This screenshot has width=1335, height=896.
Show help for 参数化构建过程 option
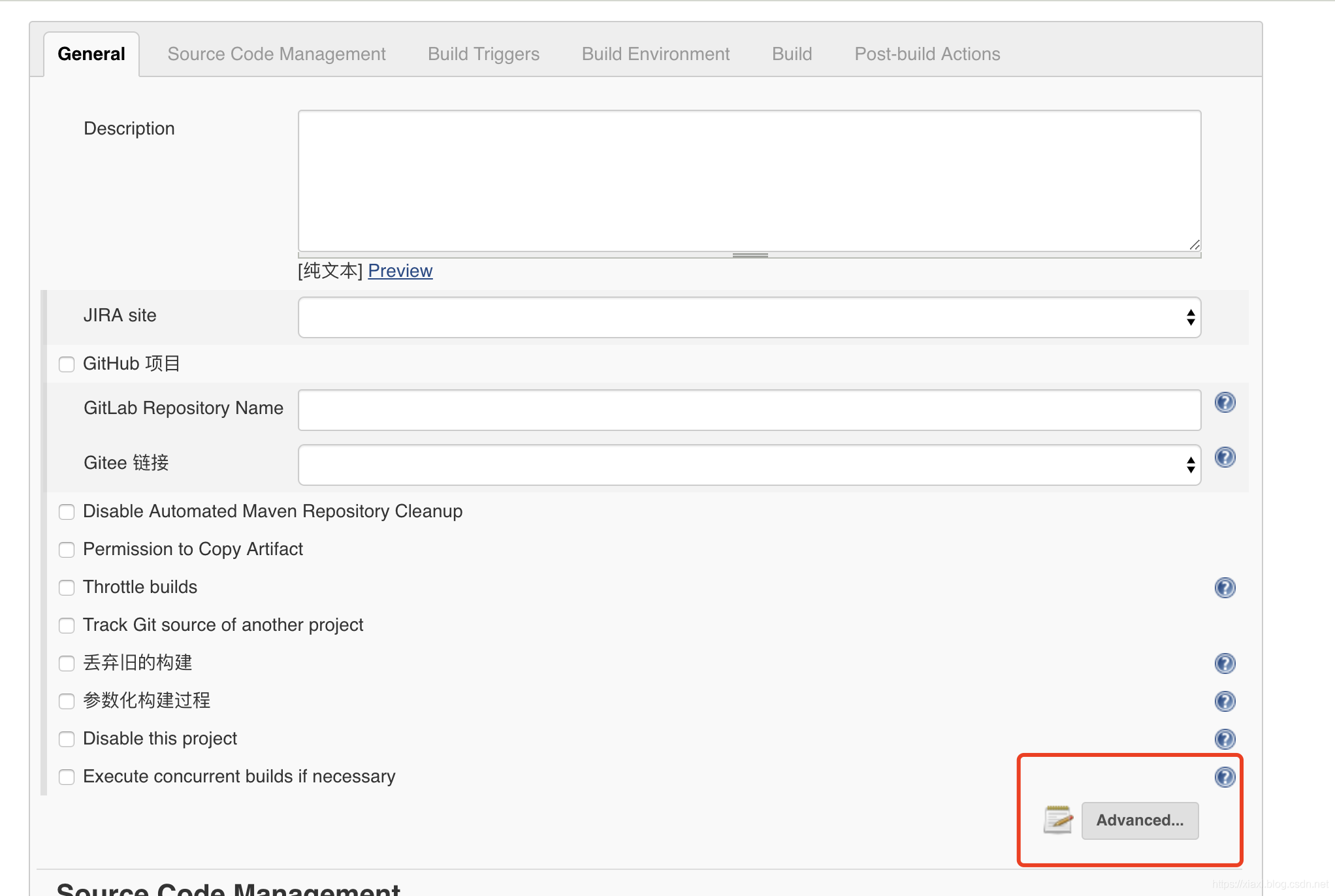tap(1225, 701)
